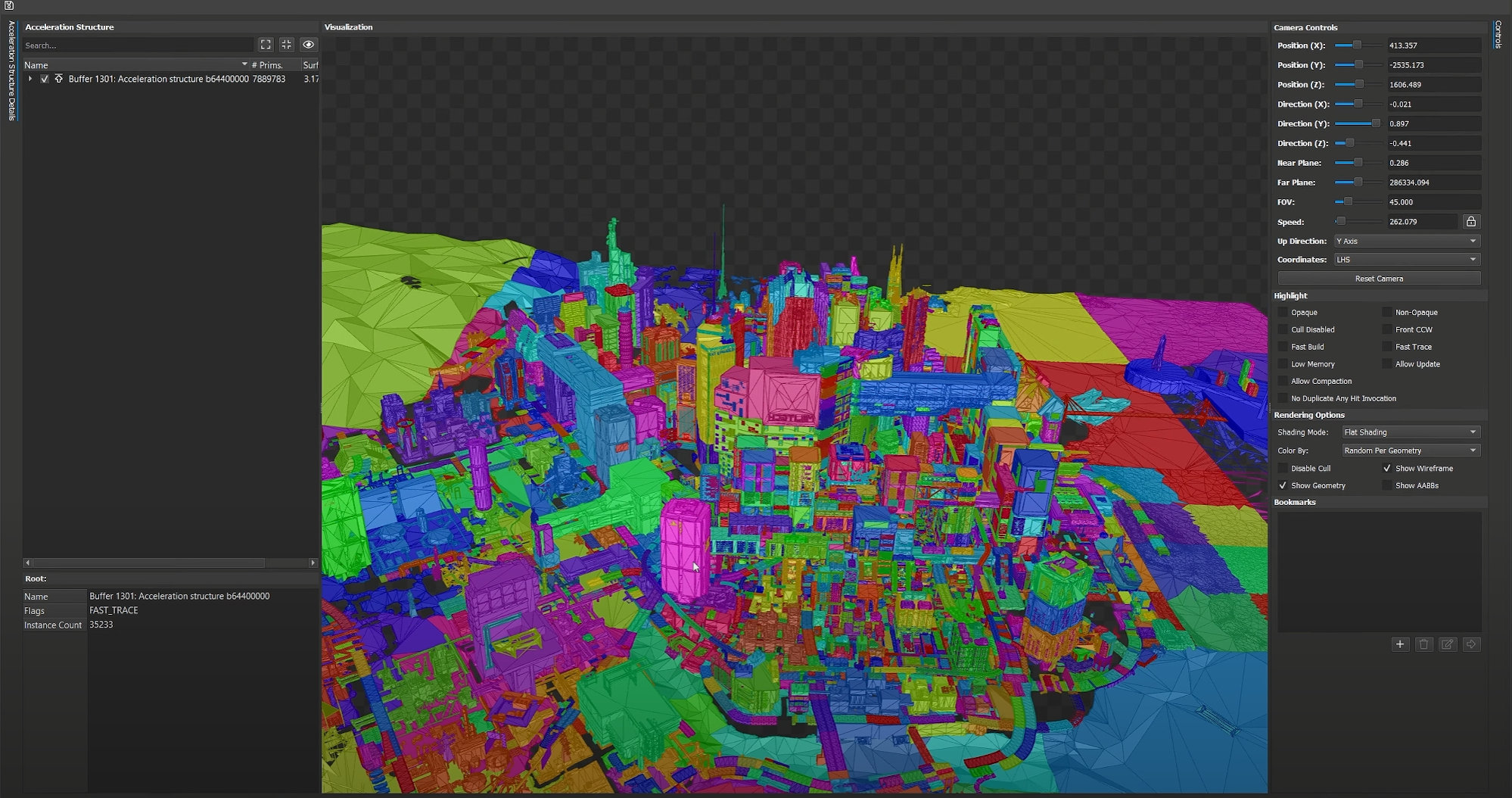This screenshot has height=798, width=1512.
Task: Add a new bookmark with the plus icon
Action: click(1400, 644)
